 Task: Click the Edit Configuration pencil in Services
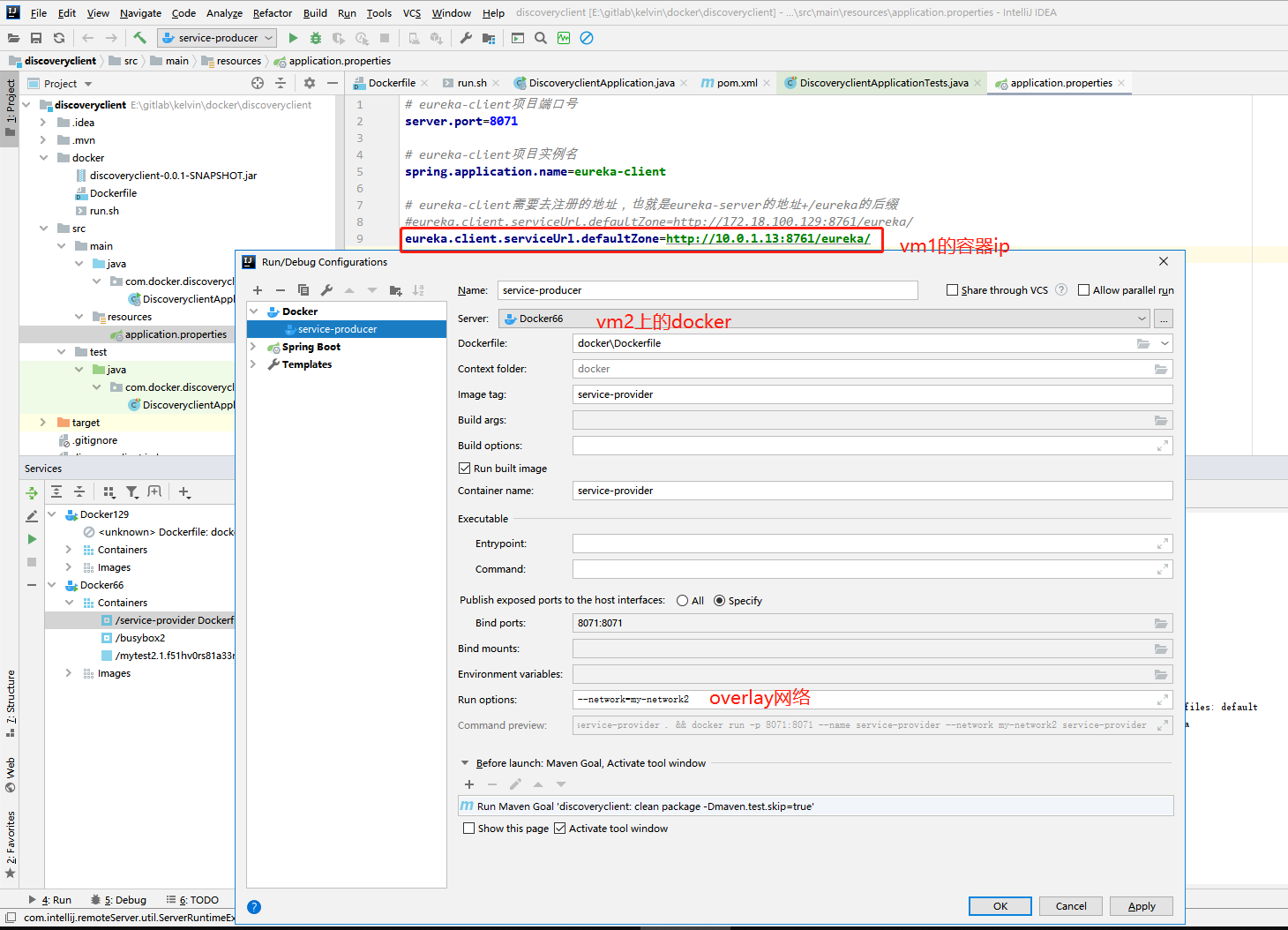[x=32, y=516]
